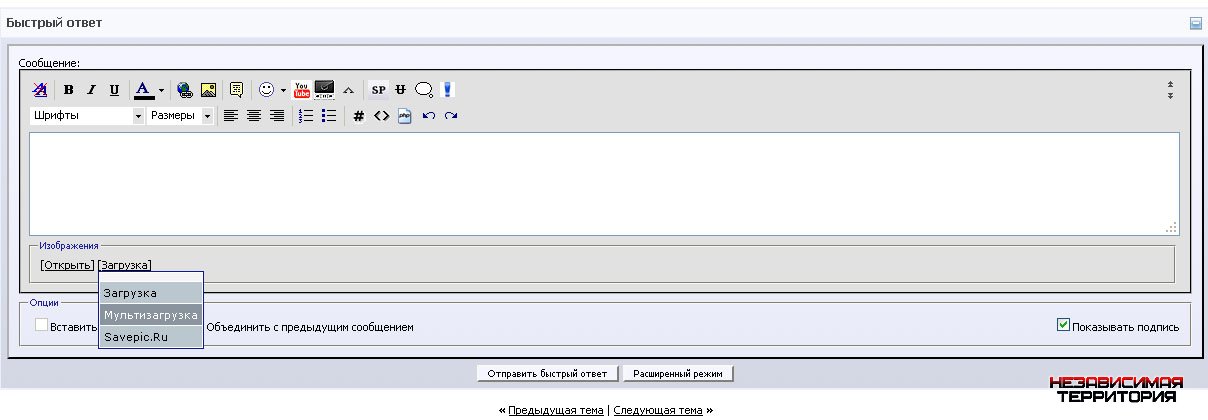The height and width of the screenshot is (420, 1208).
Task: Wrap text in PHP code tag
Action: pos(404,116)
